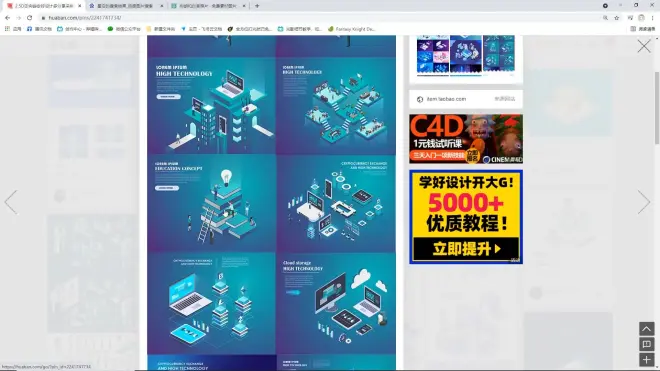Open the zoom magnifier icon in address bar
The image size is (660, 371).
click(605, 18)
